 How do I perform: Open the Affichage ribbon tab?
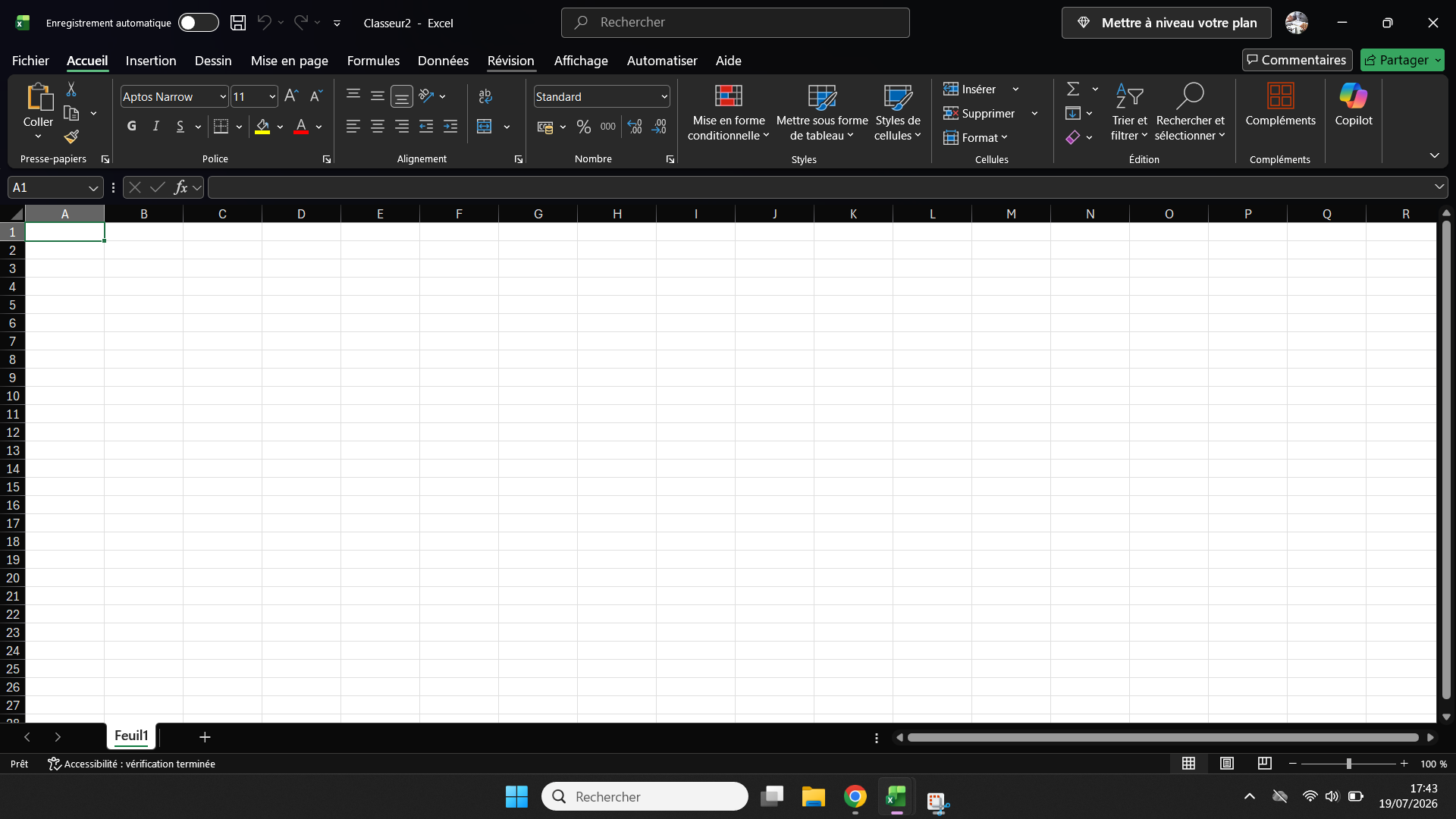tap(581, 61)
